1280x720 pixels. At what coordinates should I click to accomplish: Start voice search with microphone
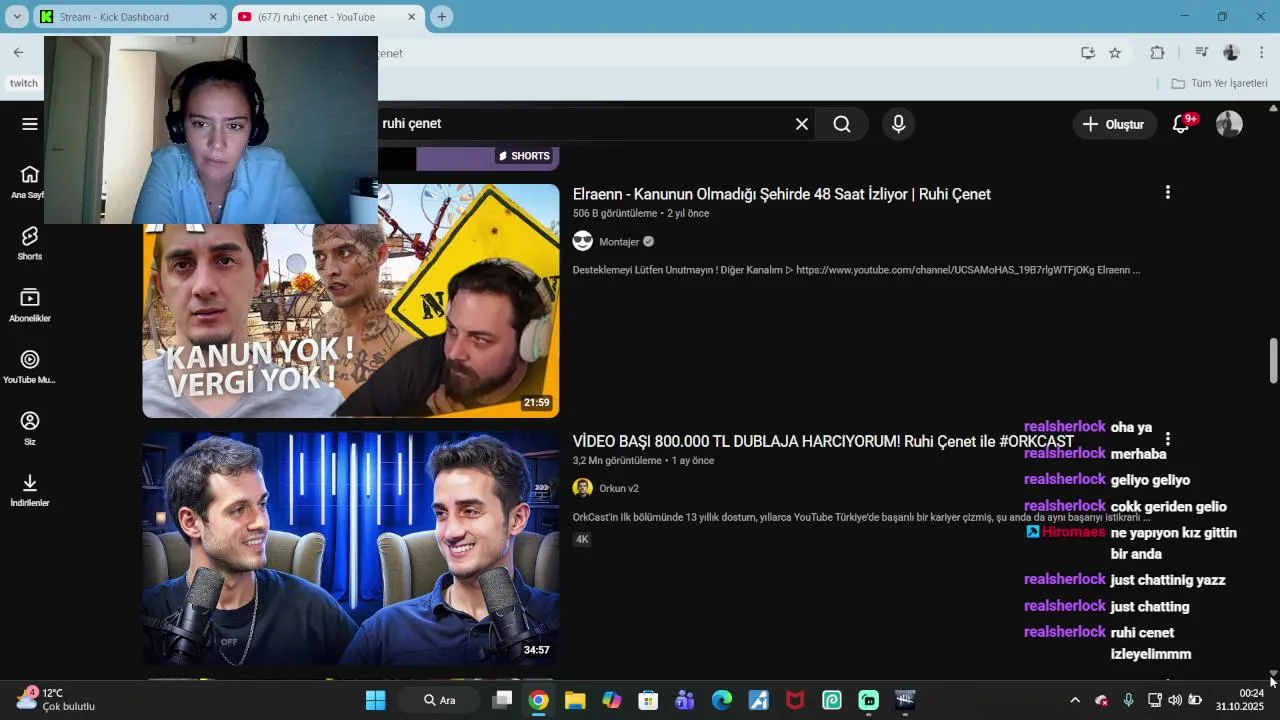click(x=898, y=124)
